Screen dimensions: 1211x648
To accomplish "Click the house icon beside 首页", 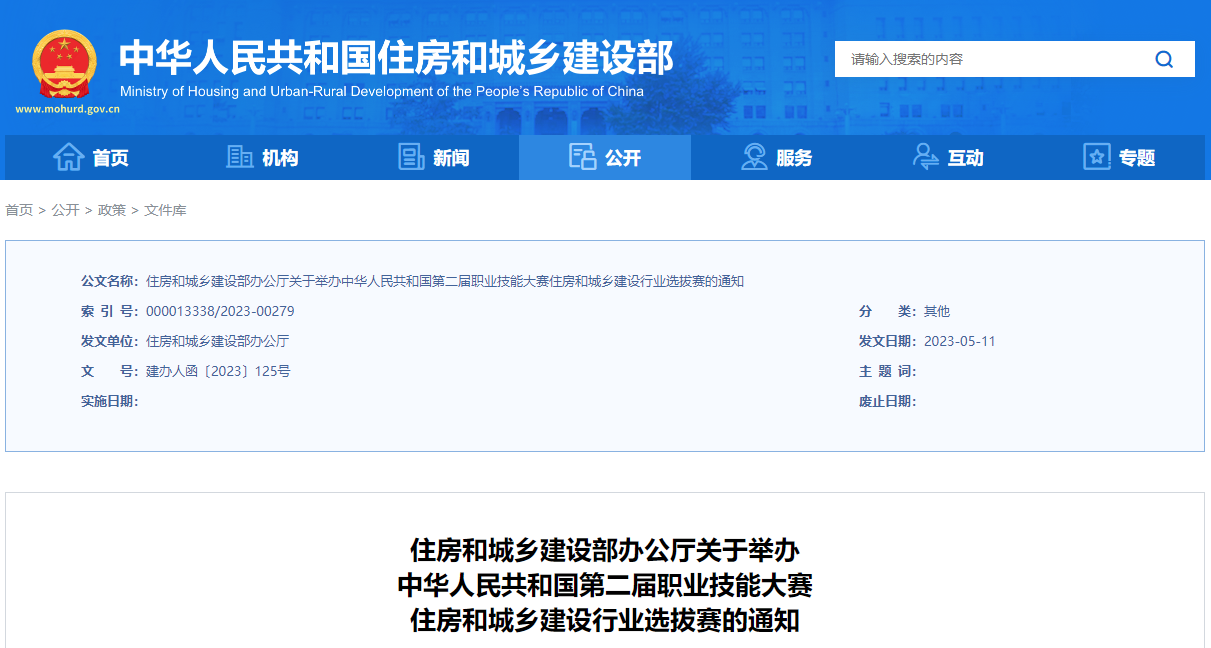I will (68, 157).
